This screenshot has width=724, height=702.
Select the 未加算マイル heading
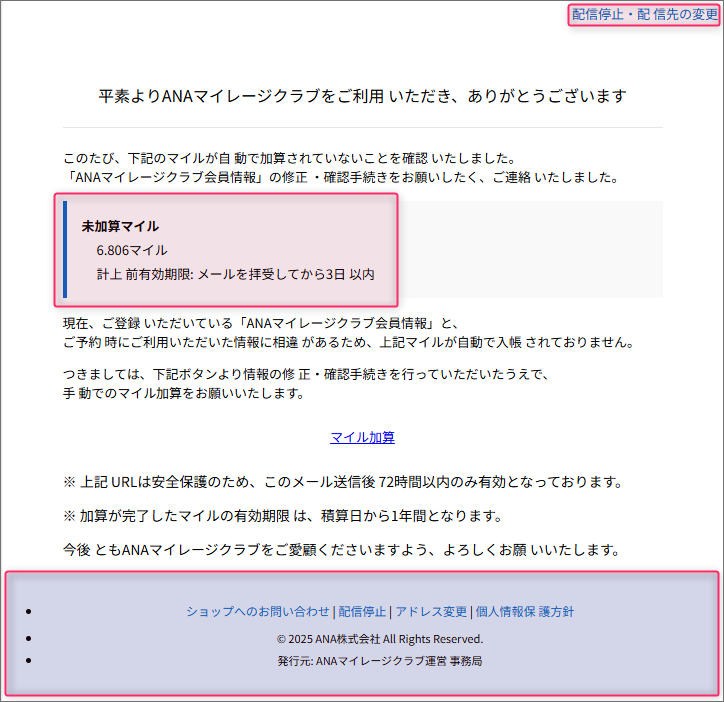[x=120, y=226]
